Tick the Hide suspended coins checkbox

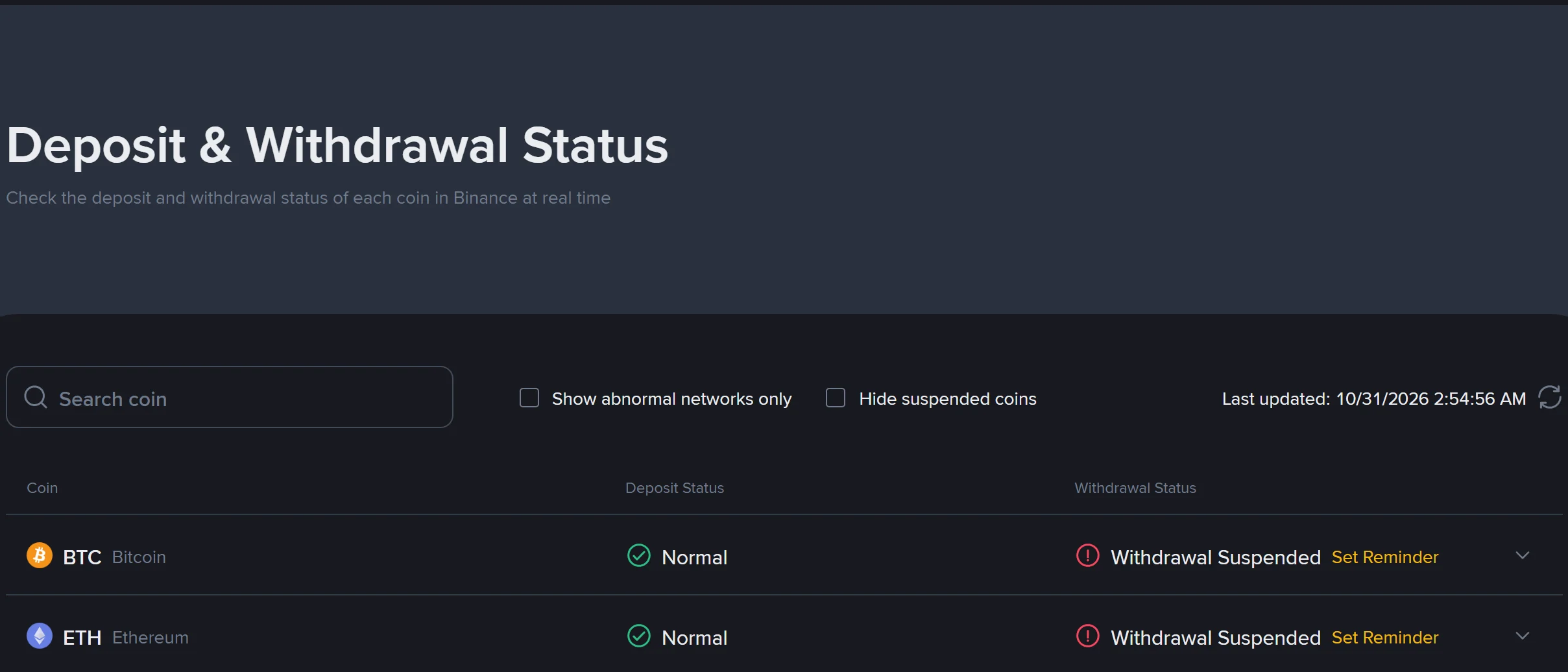836,398
